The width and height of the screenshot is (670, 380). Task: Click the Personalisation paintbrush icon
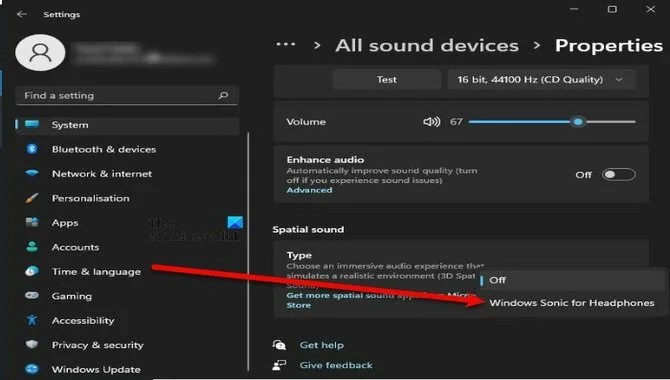(x=32, y=198)
